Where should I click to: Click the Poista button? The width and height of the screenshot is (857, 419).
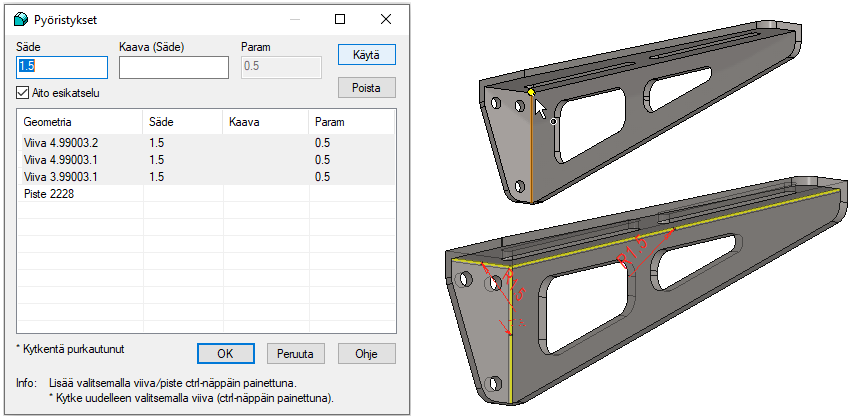pyautogui.click(x=366, y=88)
